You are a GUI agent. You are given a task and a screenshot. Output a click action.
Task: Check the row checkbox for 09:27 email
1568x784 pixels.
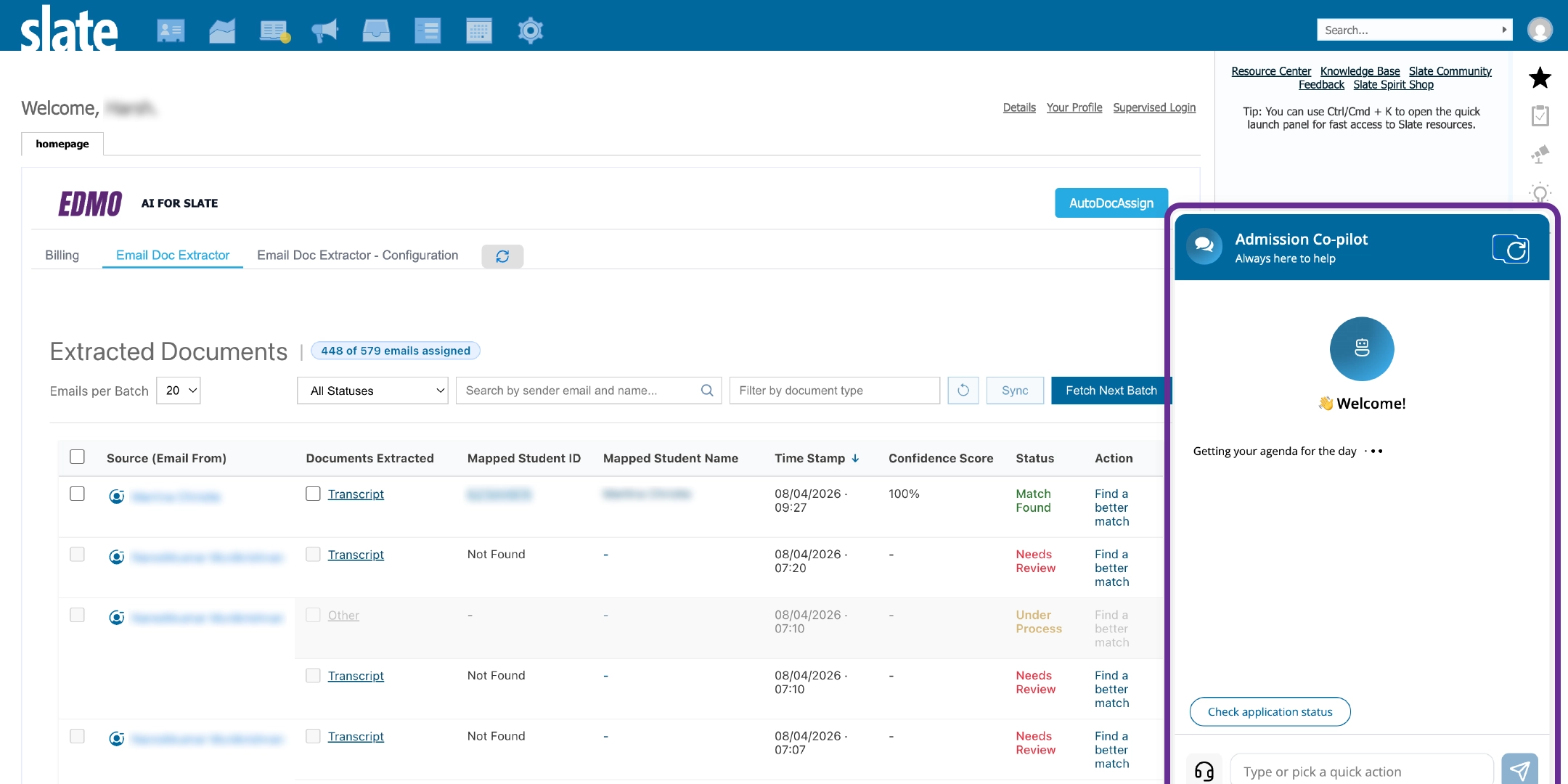click(77, 494)
